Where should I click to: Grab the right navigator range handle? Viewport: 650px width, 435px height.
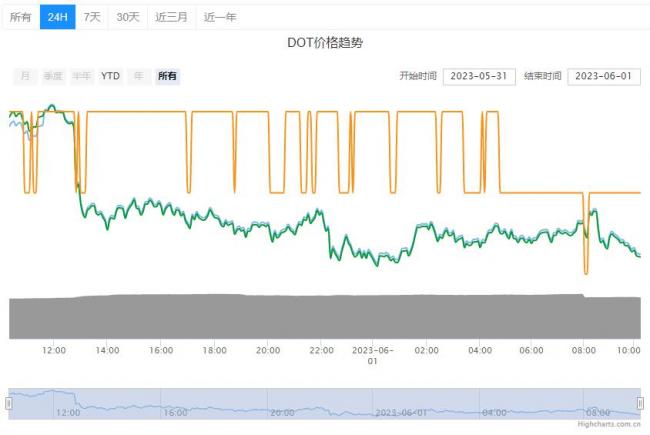tap(641, 403)
